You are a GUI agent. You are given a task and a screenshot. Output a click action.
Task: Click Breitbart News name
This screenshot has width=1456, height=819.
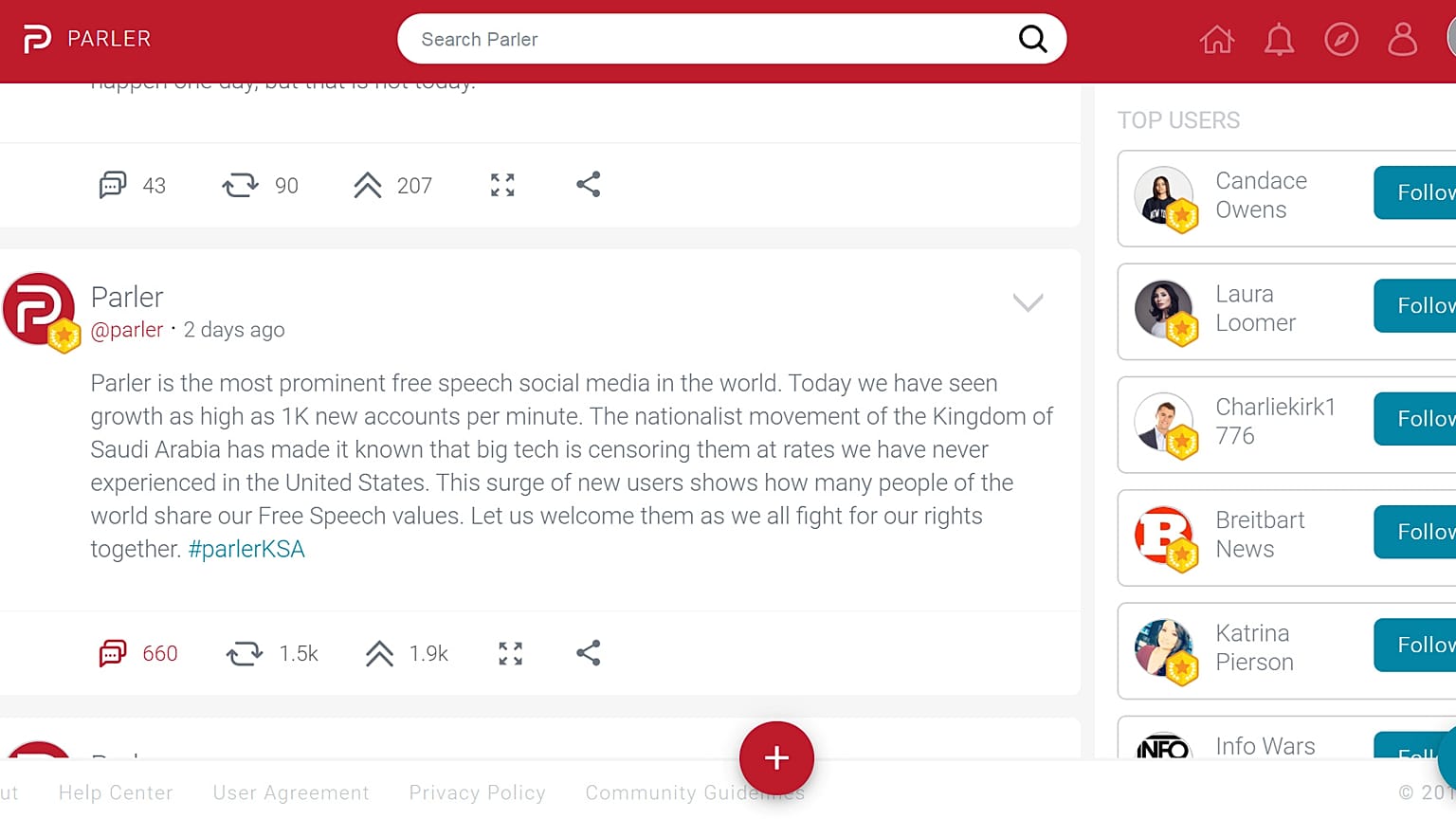pos(1260,535)
